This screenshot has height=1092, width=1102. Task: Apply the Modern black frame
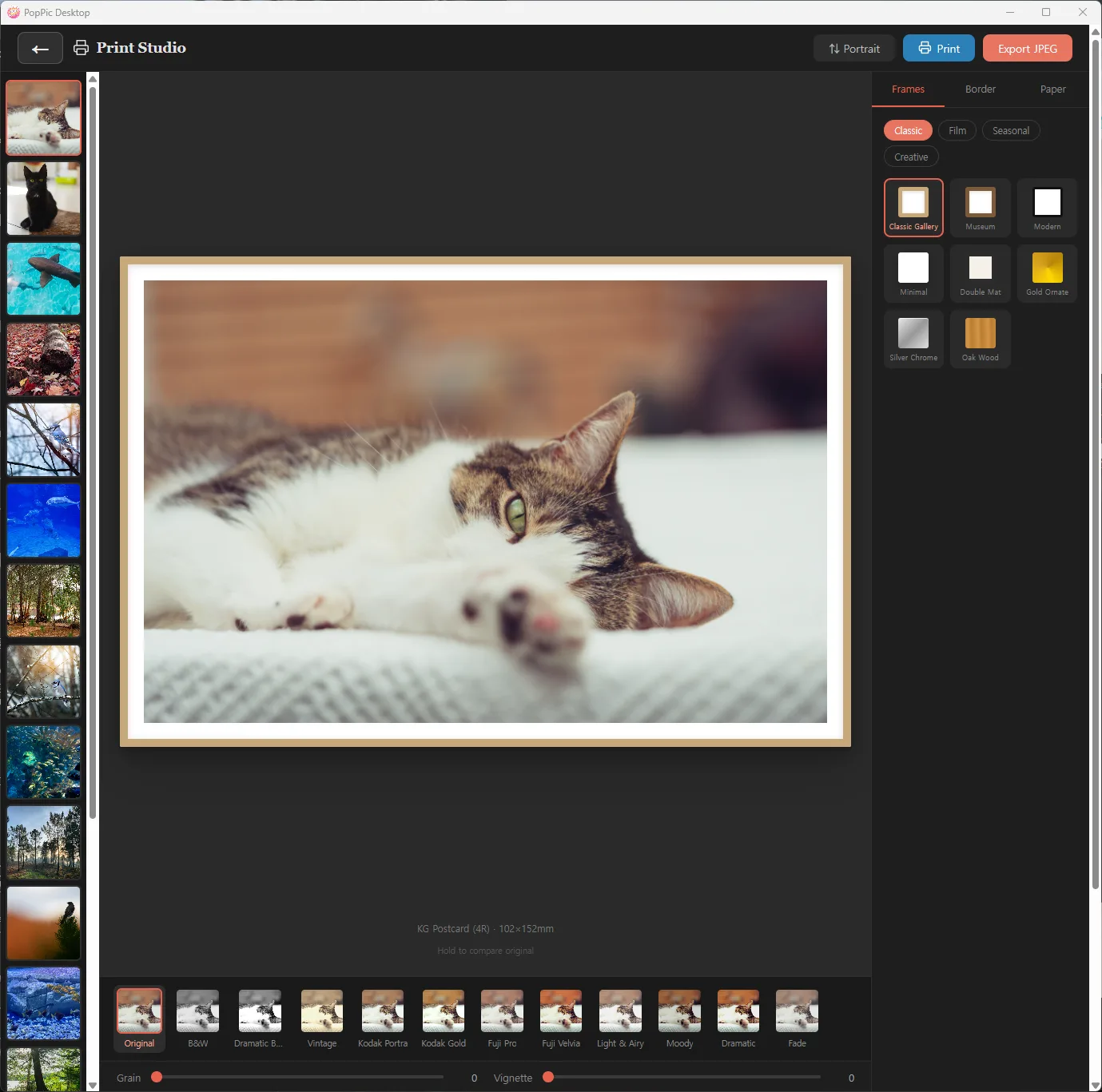click(1047, 208)
